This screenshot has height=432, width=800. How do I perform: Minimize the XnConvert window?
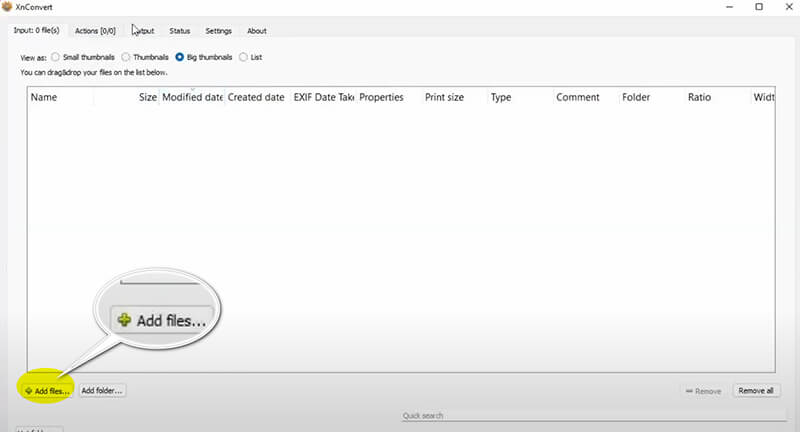click(730, 7)
